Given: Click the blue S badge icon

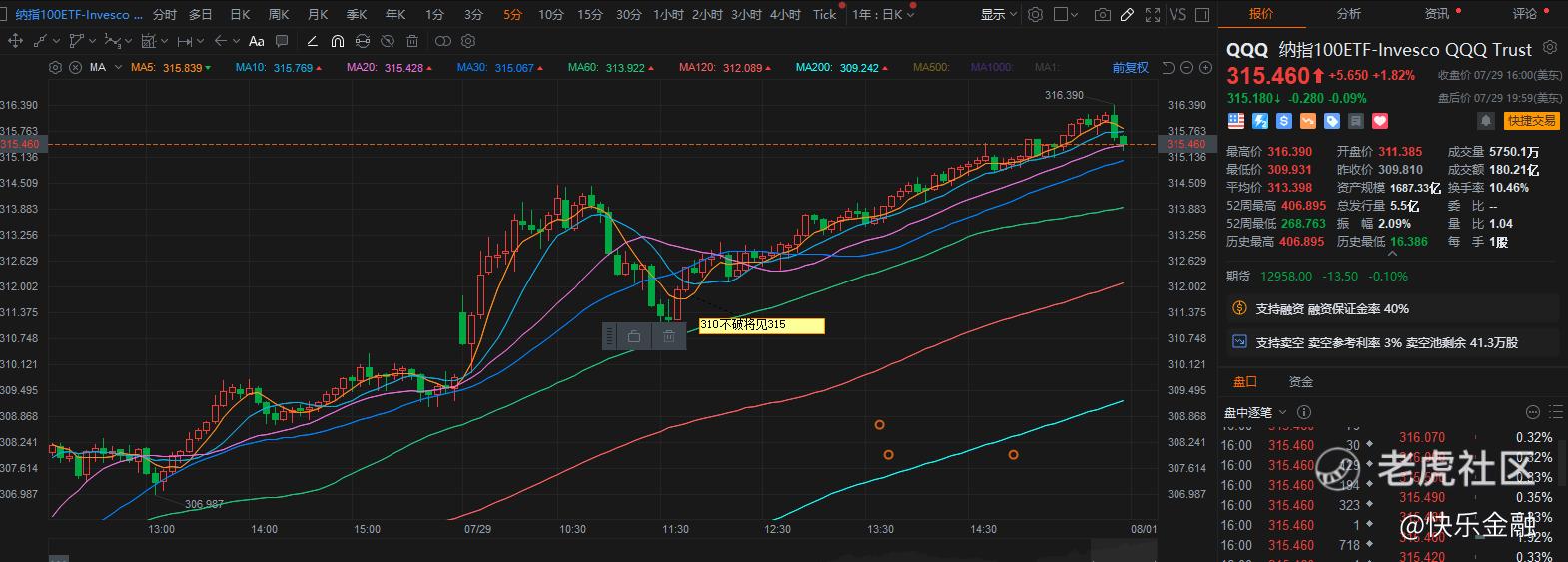Looking at the screenshot, I should pos(1284,121).
